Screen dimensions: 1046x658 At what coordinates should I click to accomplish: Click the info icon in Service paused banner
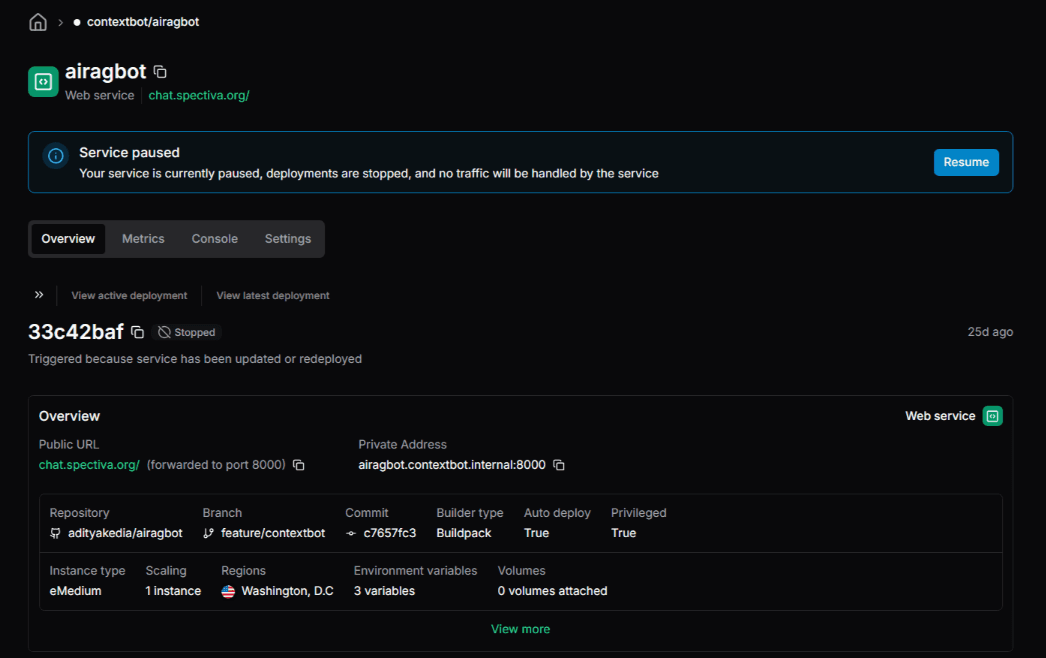pyautogui.click(x=56, y=155)
